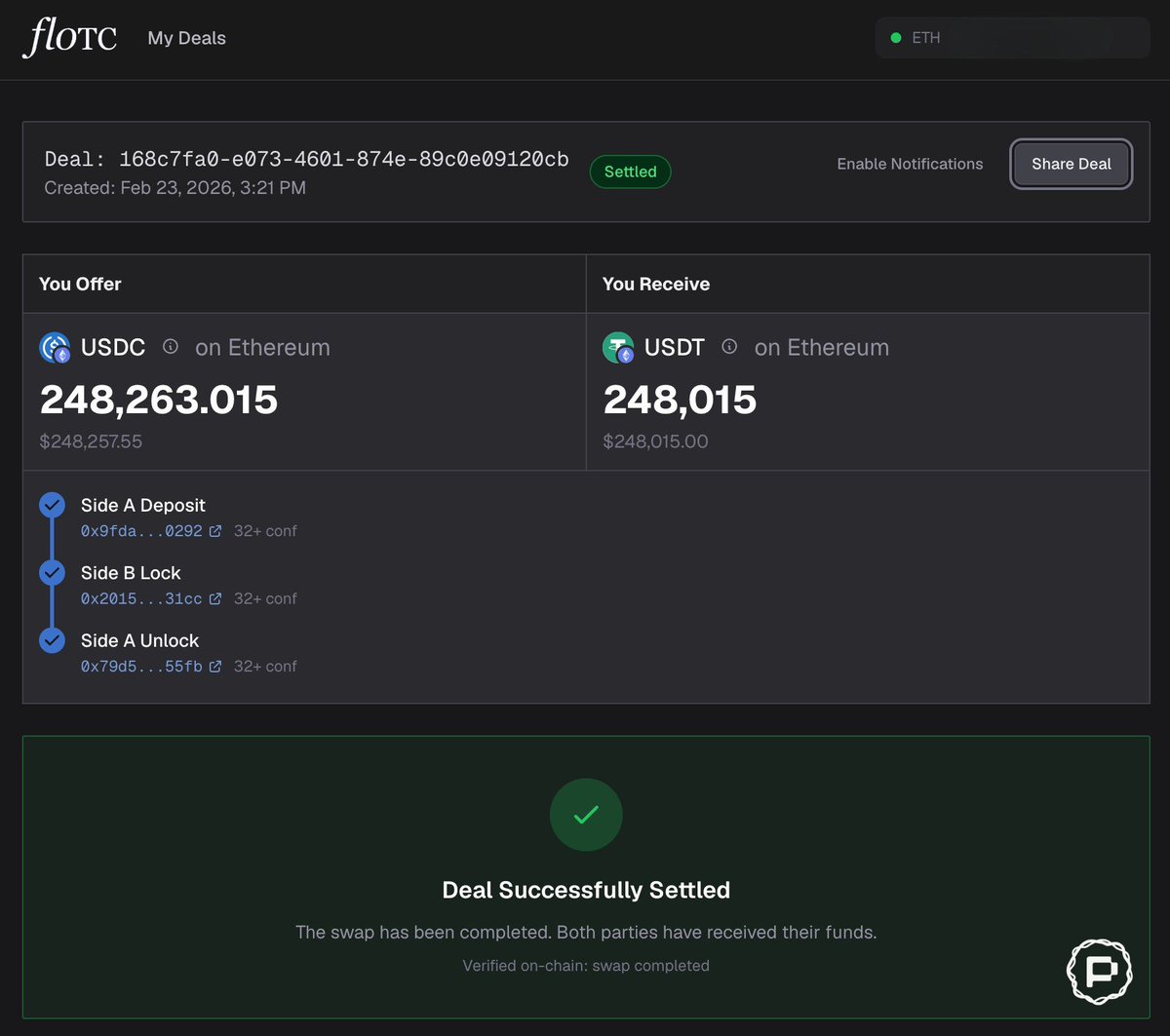
Task: Click 32+ conf next to Side A Unlock hash
Action: 265,667
